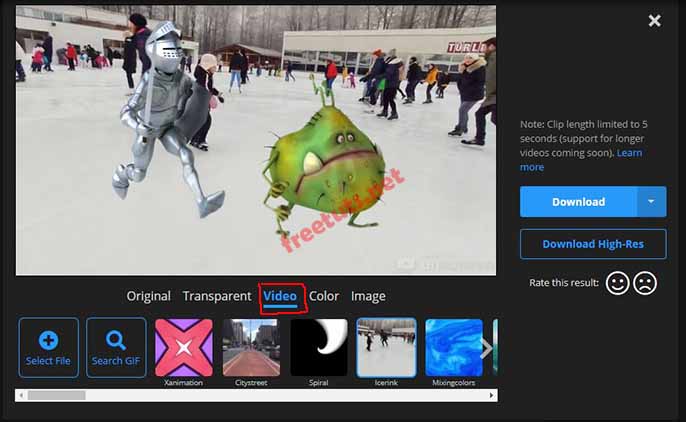The width and height of the screenshot is (686, 422).
Task: Rate the result with the happy face
Action: click(617, 283)
